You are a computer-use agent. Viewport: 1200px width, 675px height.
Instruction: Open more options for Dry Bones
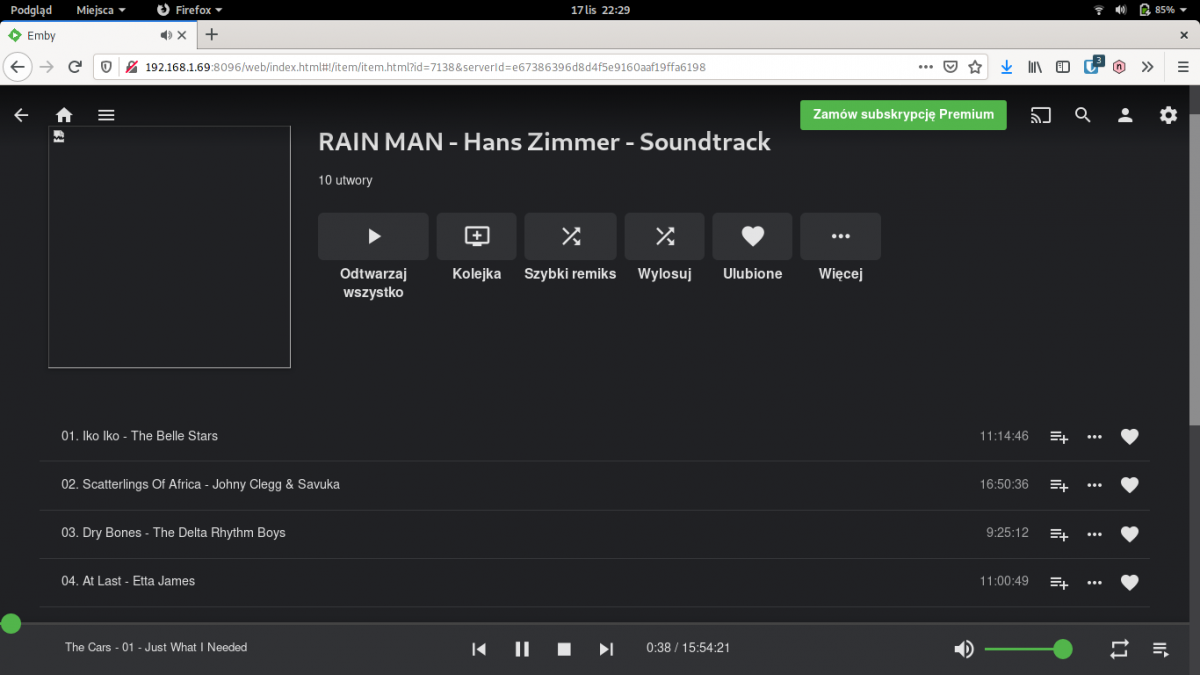click(1095, 534)
